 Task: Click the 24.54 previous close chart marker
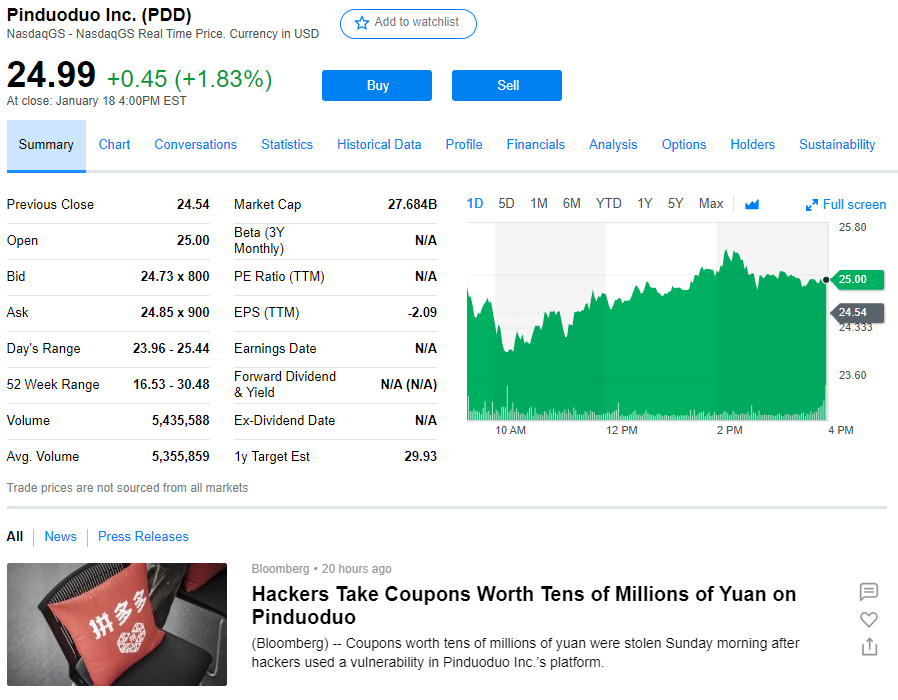857,312
